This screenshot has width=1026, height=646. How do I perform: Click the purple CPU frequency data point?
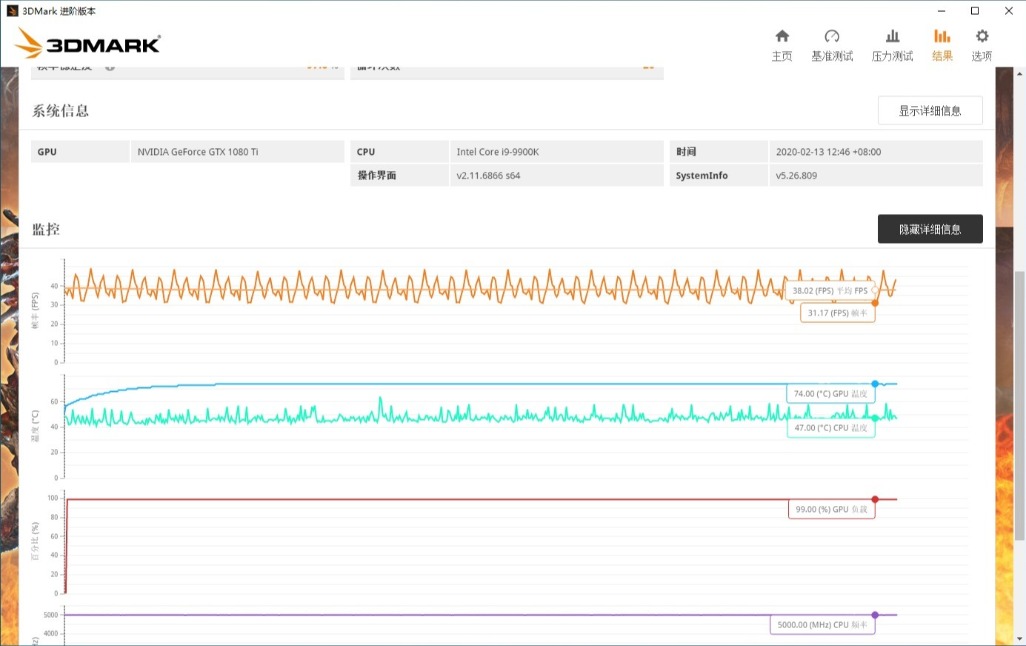(x=875, y=615)
